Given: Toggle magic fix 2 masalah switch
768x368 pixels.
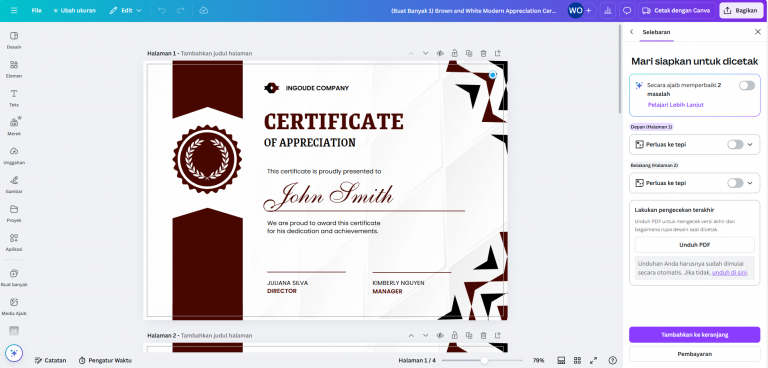Looking at the screenshot, I should pos(747,86).
